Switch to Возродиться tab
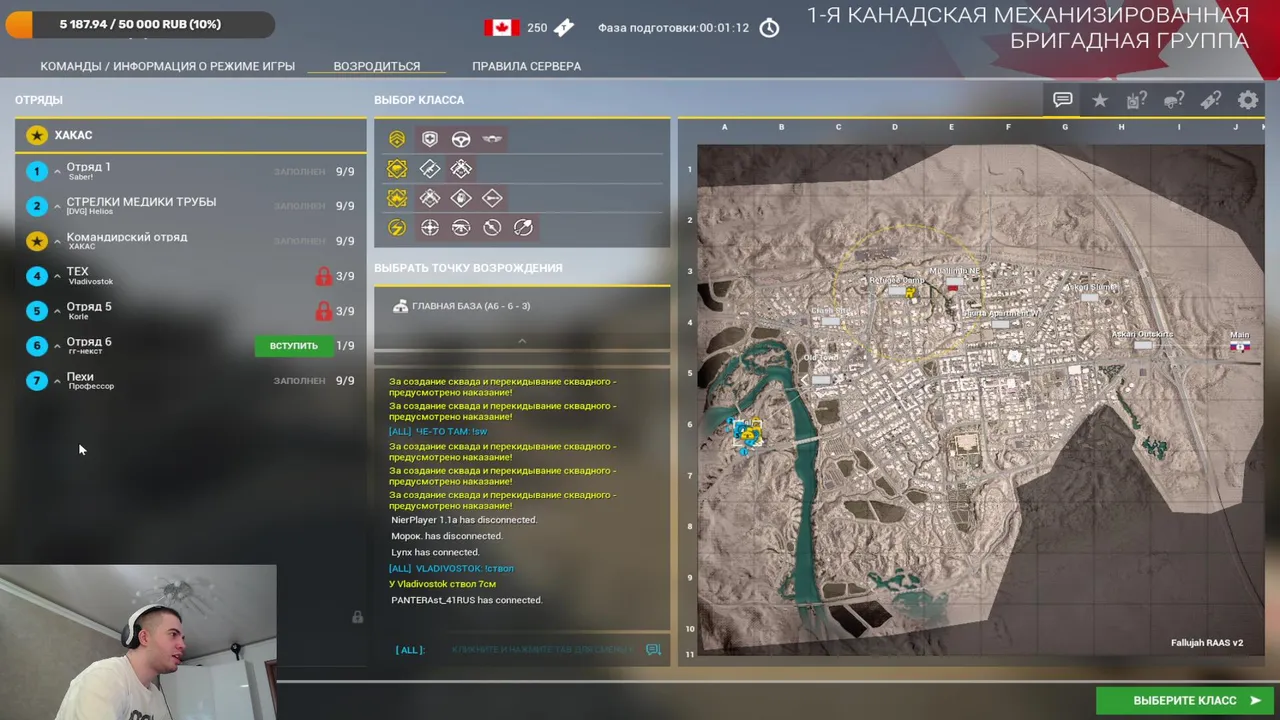The width and height of the screenshot is (1280, 720). click(377, 66)
